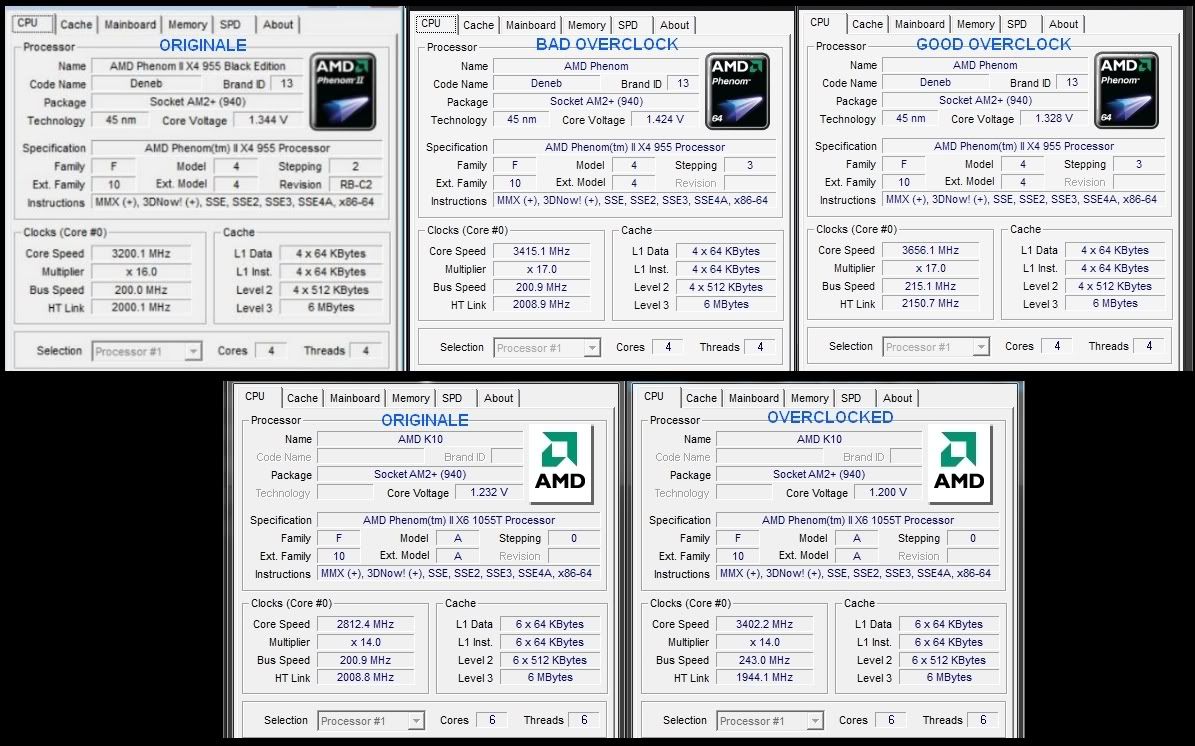Click the Core Voltage value 1.344 V
Screen dimensions: 1195x746
pyautogui.click(x=268, y=120)
